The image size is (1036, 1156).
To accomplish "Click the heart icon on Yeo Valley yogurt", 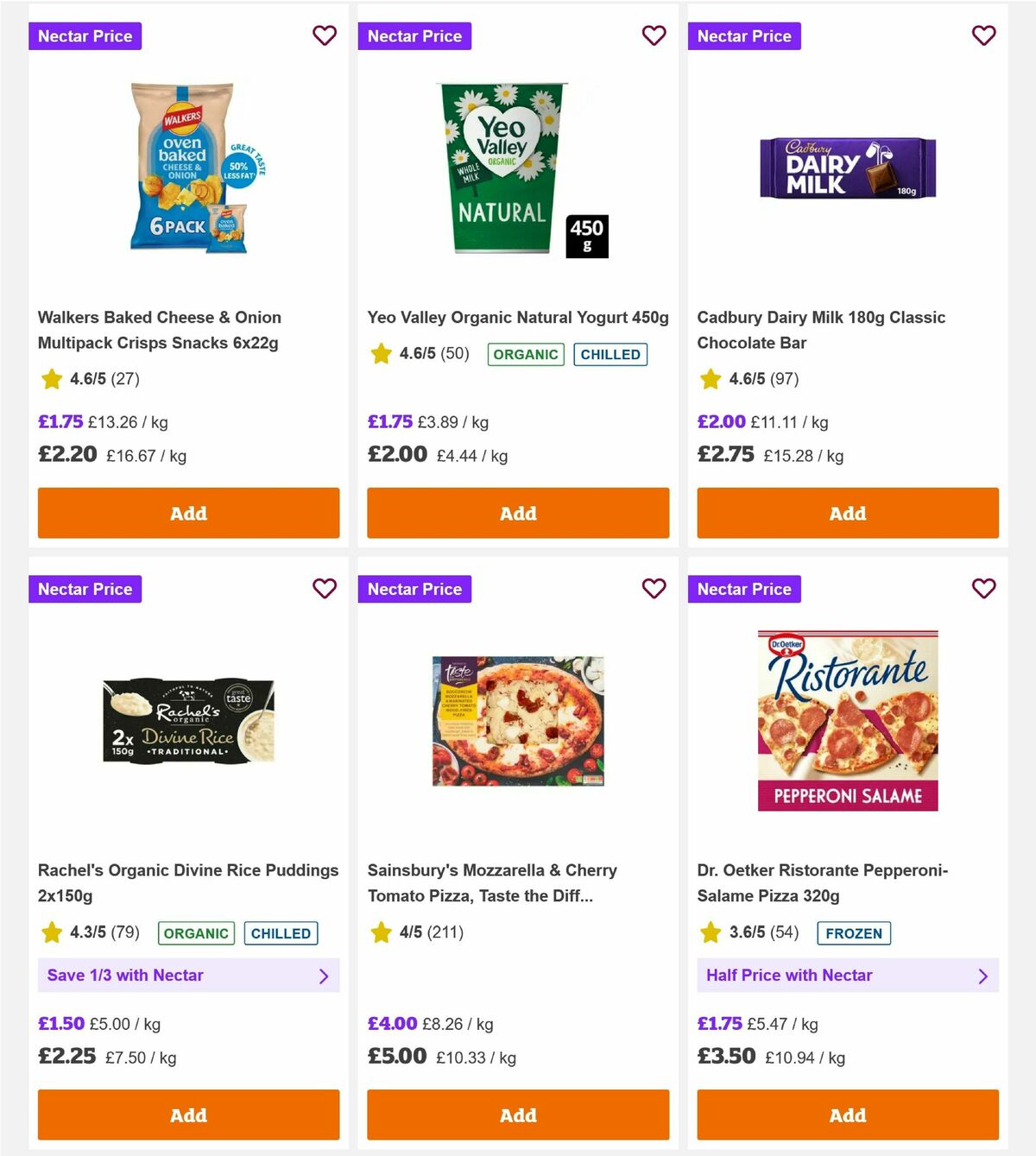I will (654, 35).
